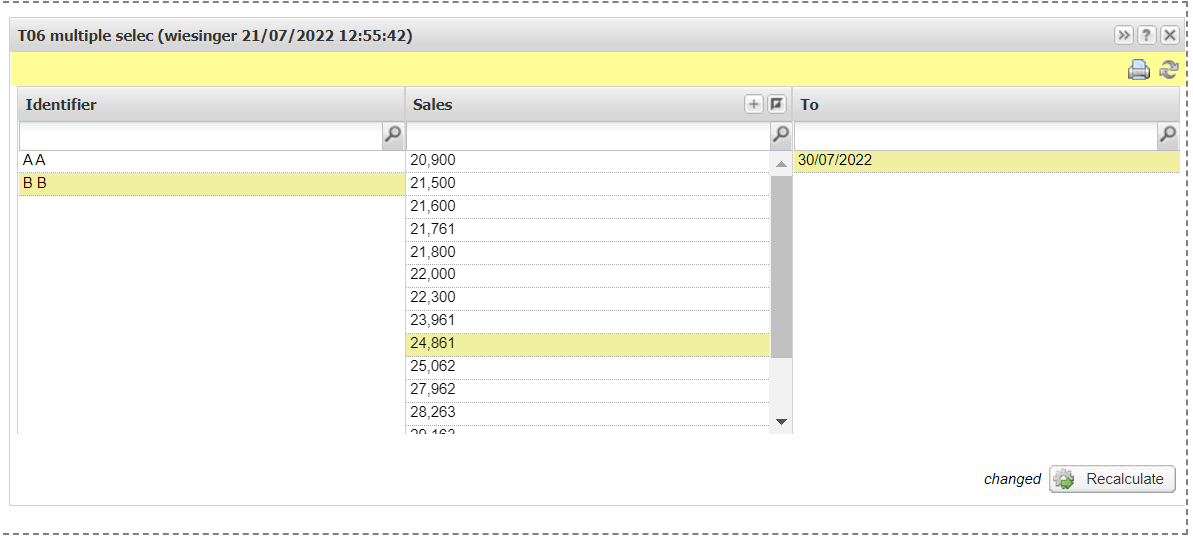This screenshot has height=542, width=1193.
Task: Select highlighted Sales value 24,861
Action: coord(588,344)
